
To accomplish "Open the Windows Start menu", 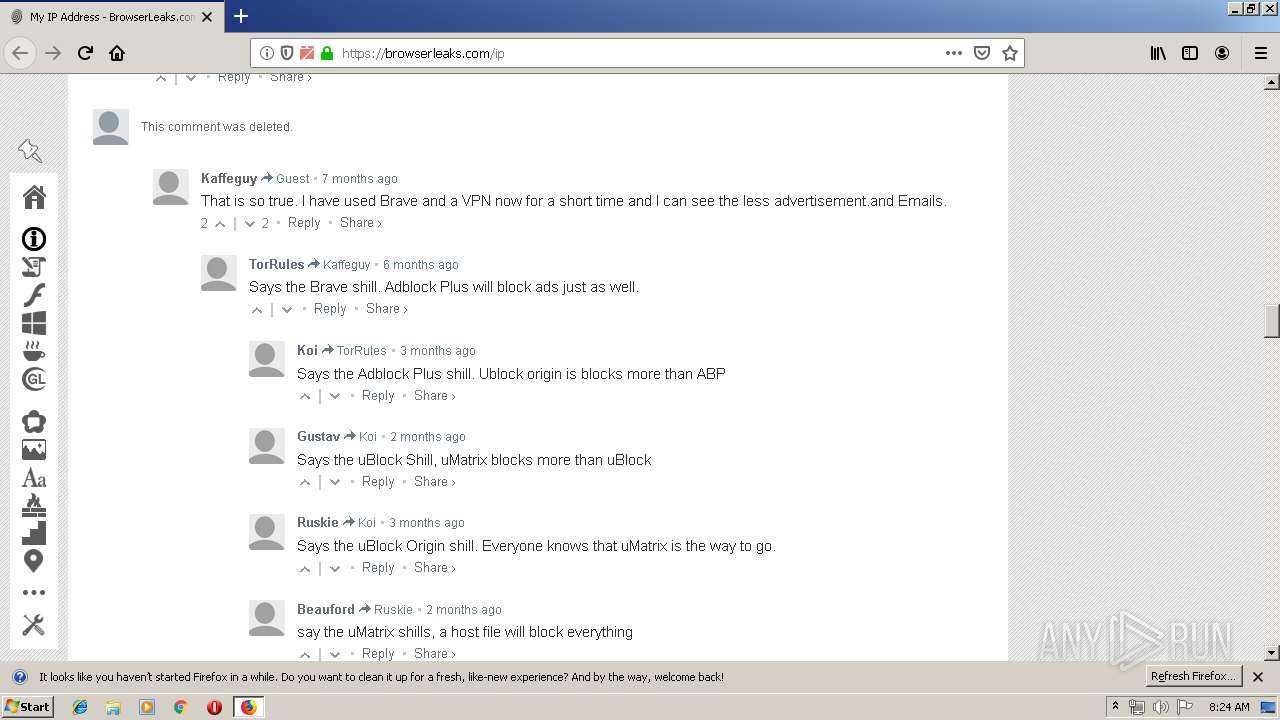I will coord(27,707).
